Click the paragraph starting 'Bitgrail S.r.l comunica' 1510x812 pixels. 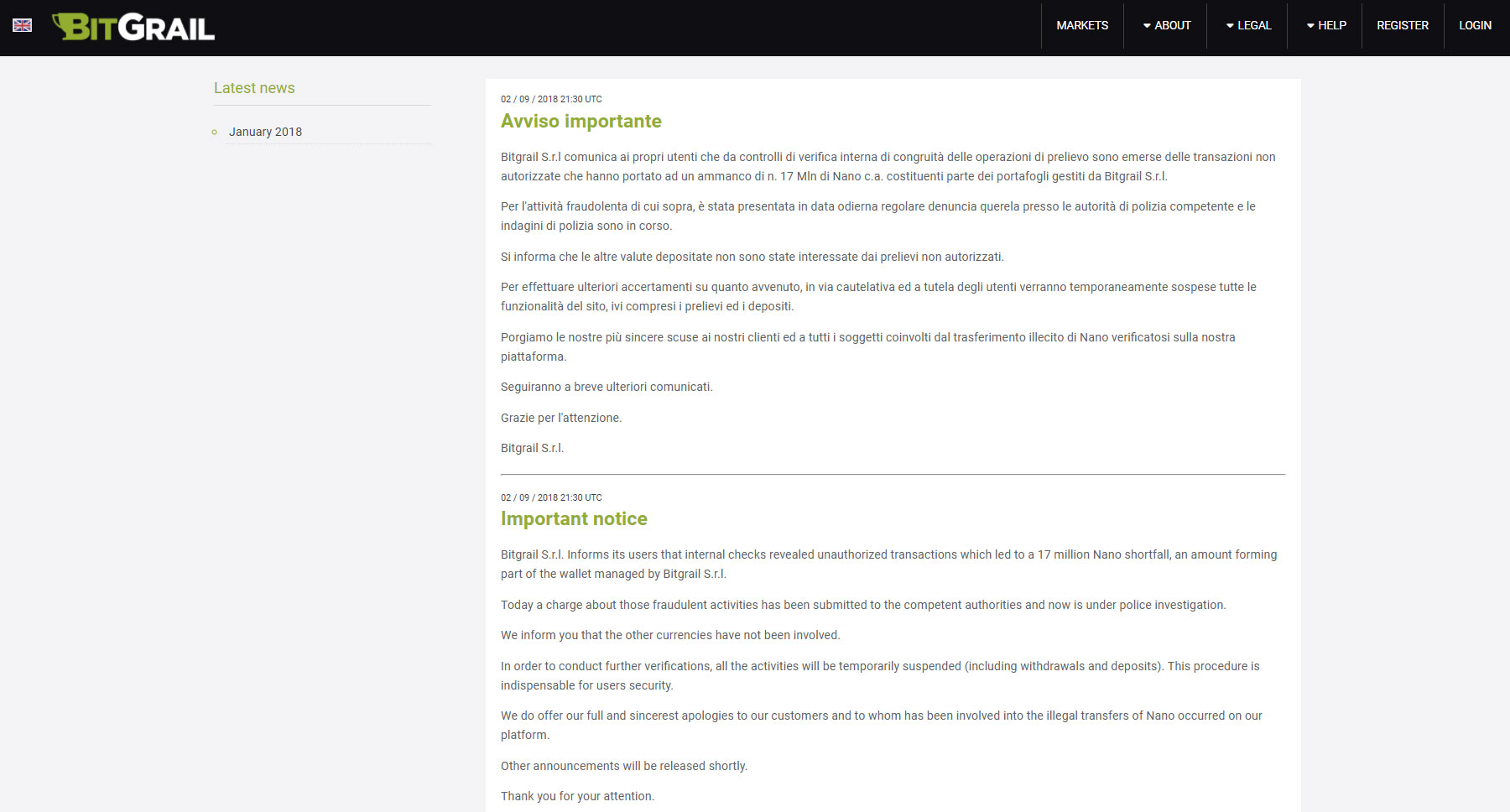pyautogui.click(x=888, y=166)
